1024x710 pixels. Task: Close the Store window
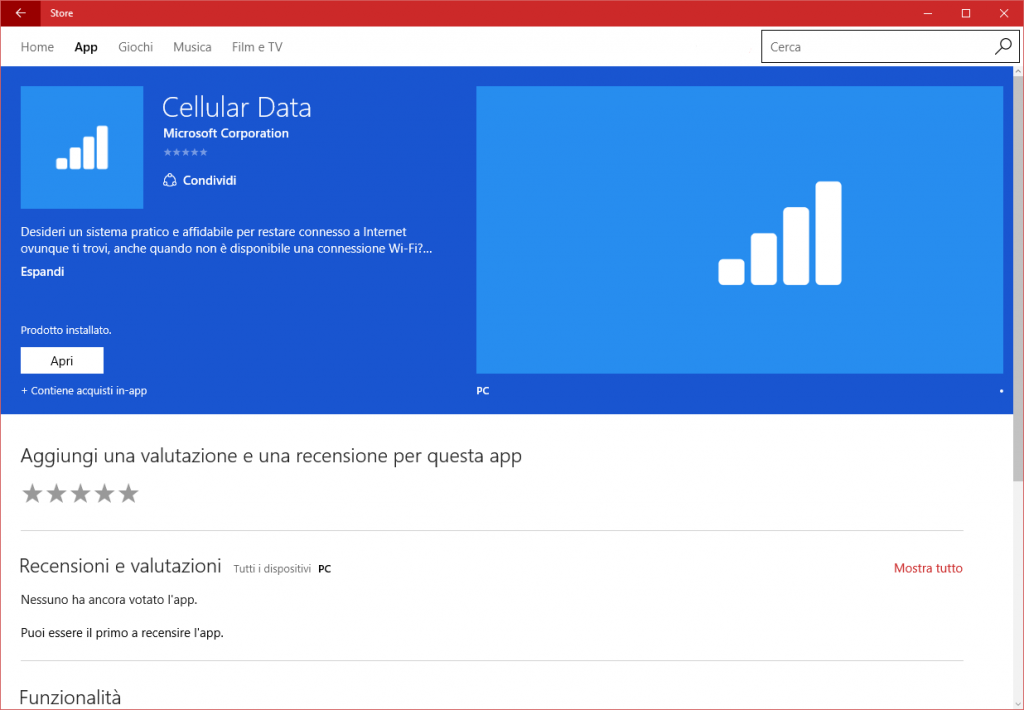[1004, 13]
